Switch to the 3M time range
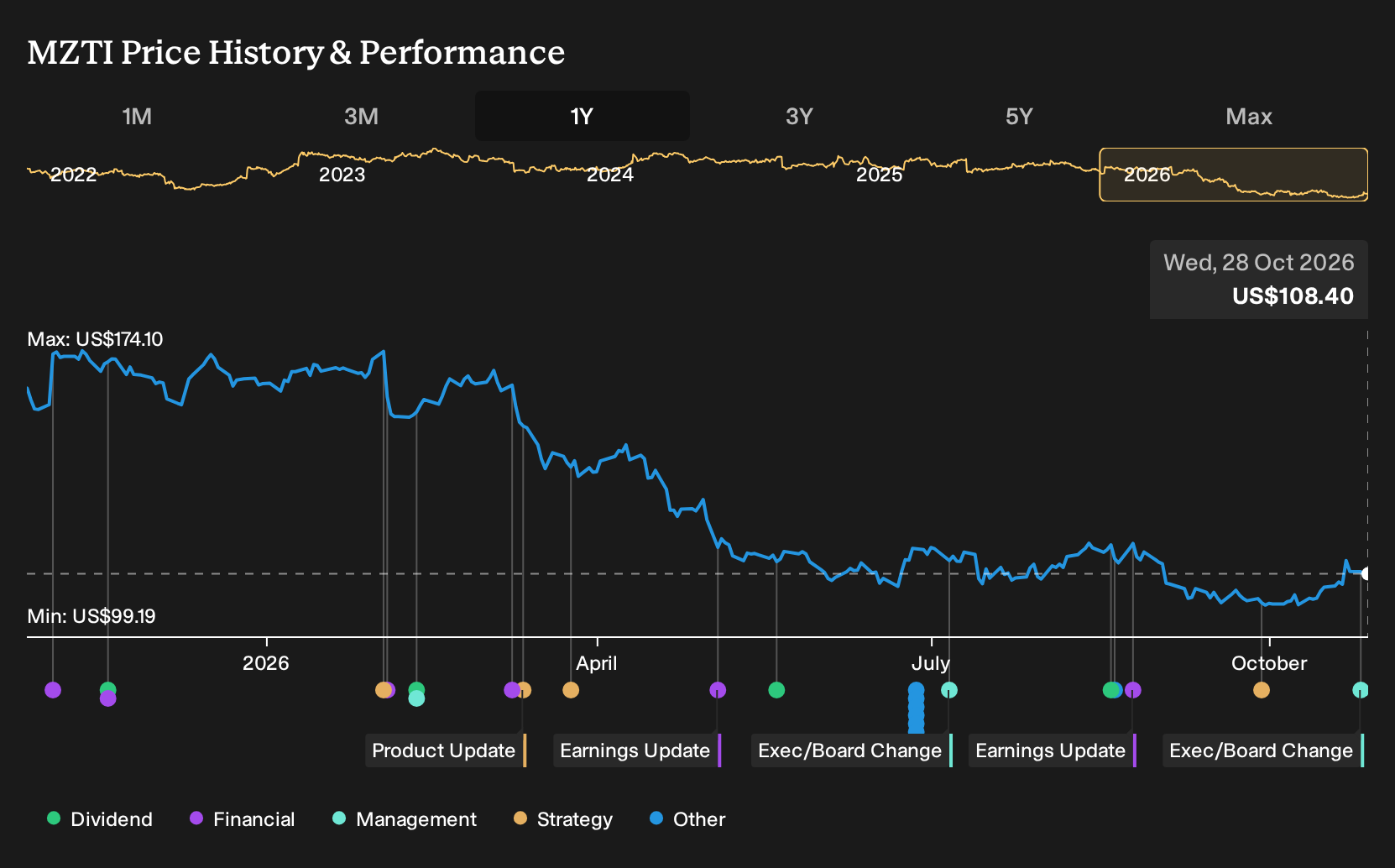 tap(362, 117)
